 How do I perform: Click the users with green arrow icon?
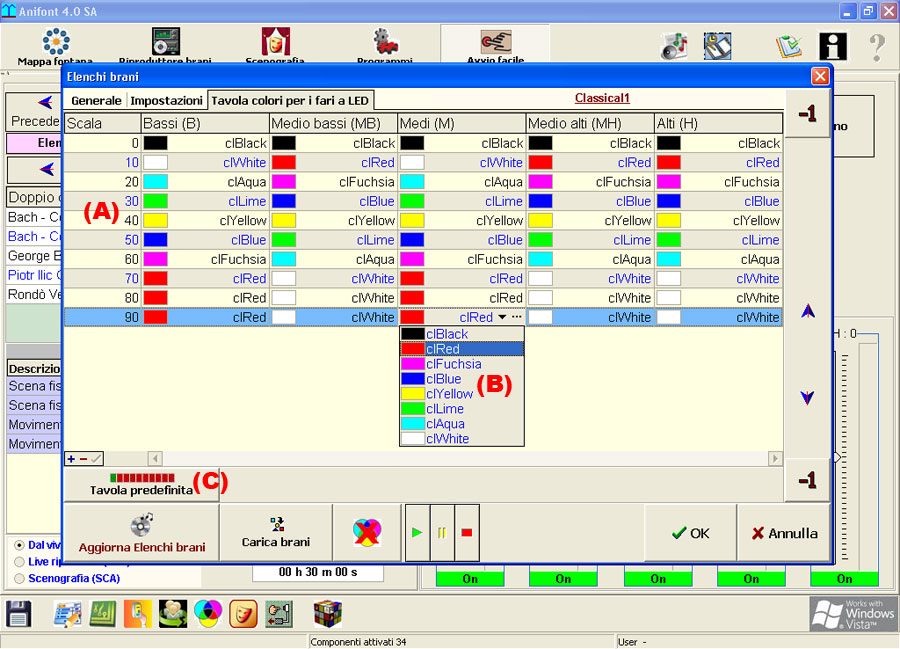173,614
